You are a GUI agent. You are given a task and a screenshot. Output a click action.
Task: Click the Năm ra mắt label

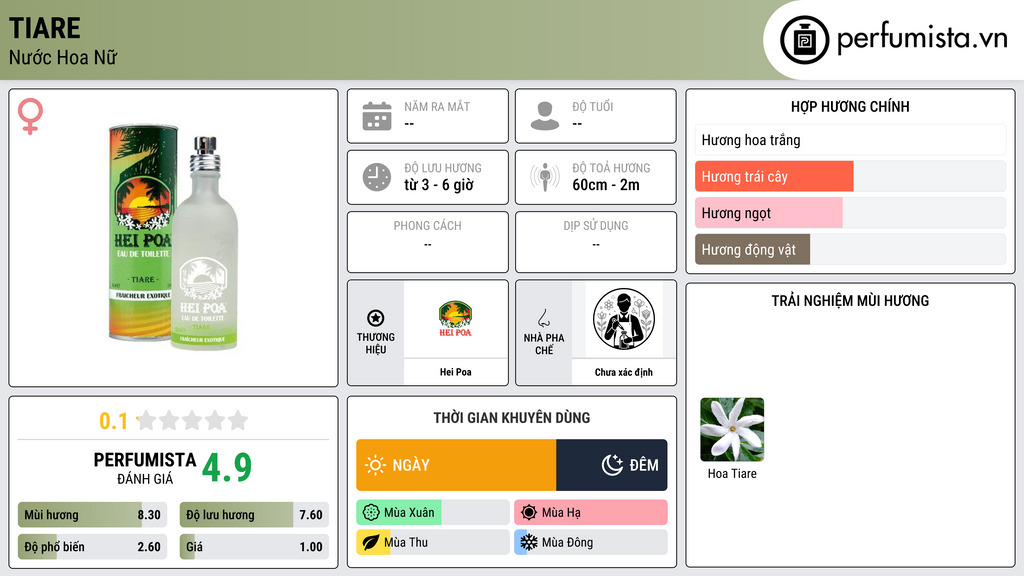pyautogui.click(x=437, y=106)
